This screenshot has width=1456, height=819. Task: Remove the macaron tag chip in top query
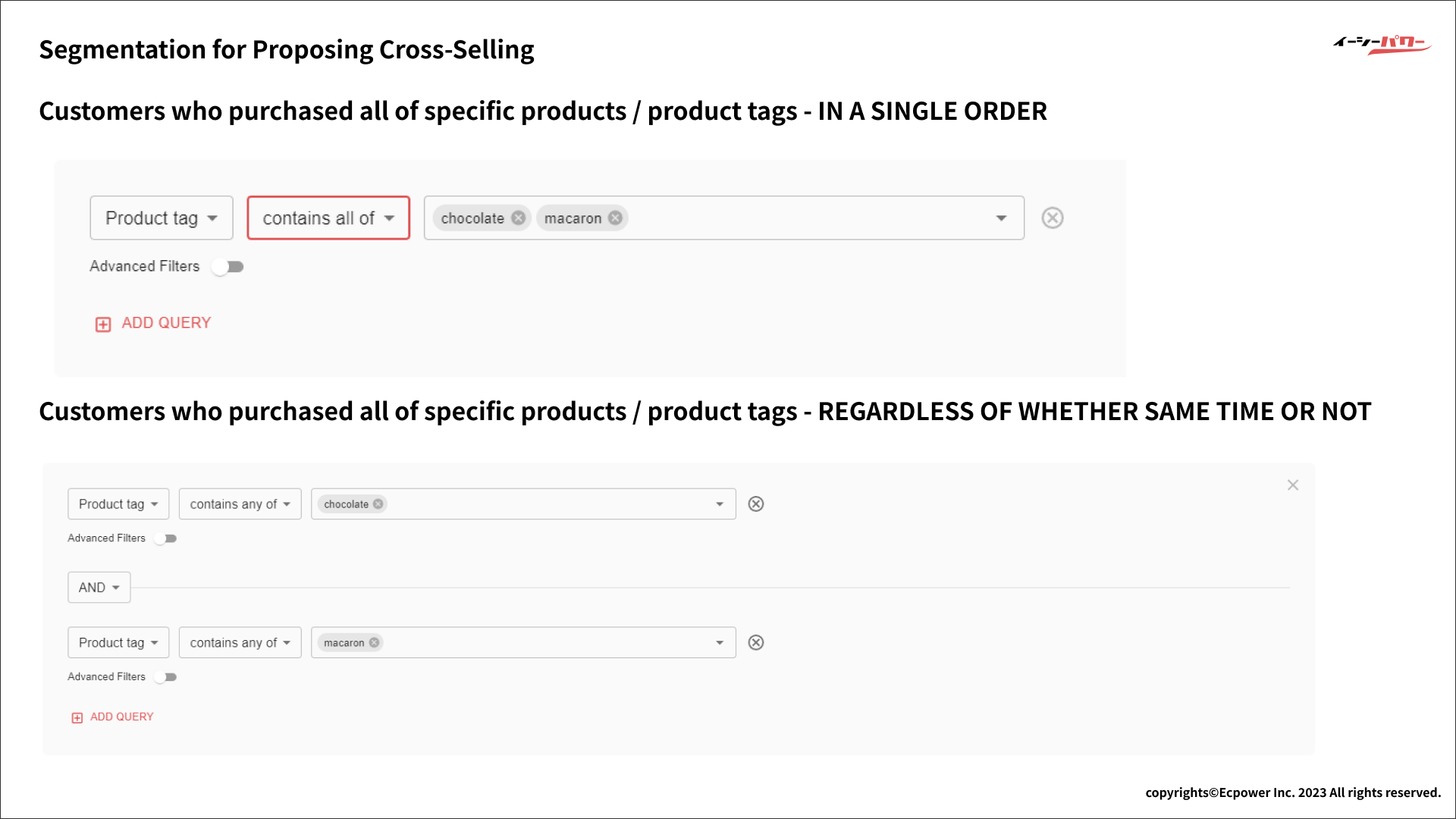pyautogui.click(x=615, y=218)
